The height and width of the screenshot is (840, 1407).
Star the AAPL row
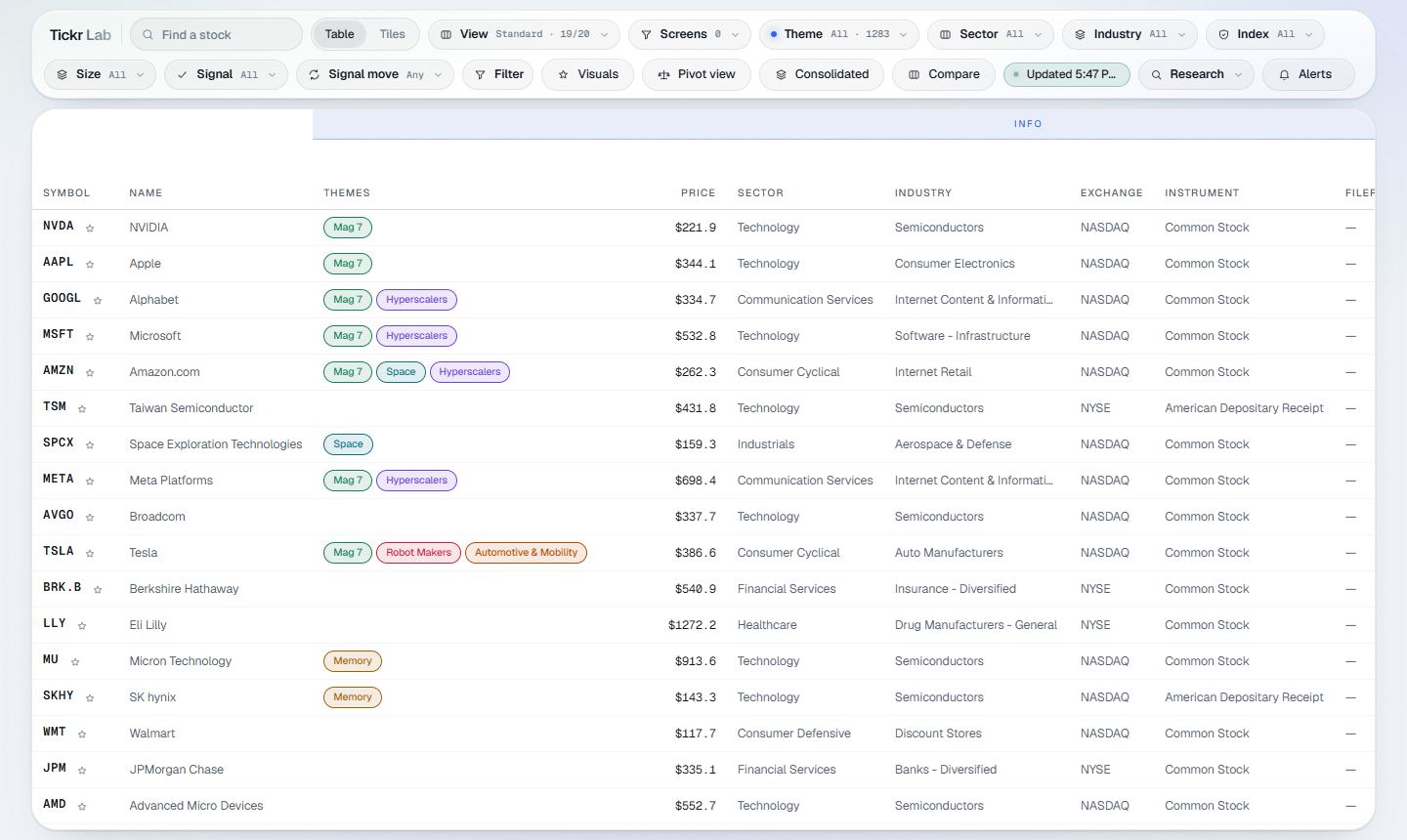[x=90, y=265]
